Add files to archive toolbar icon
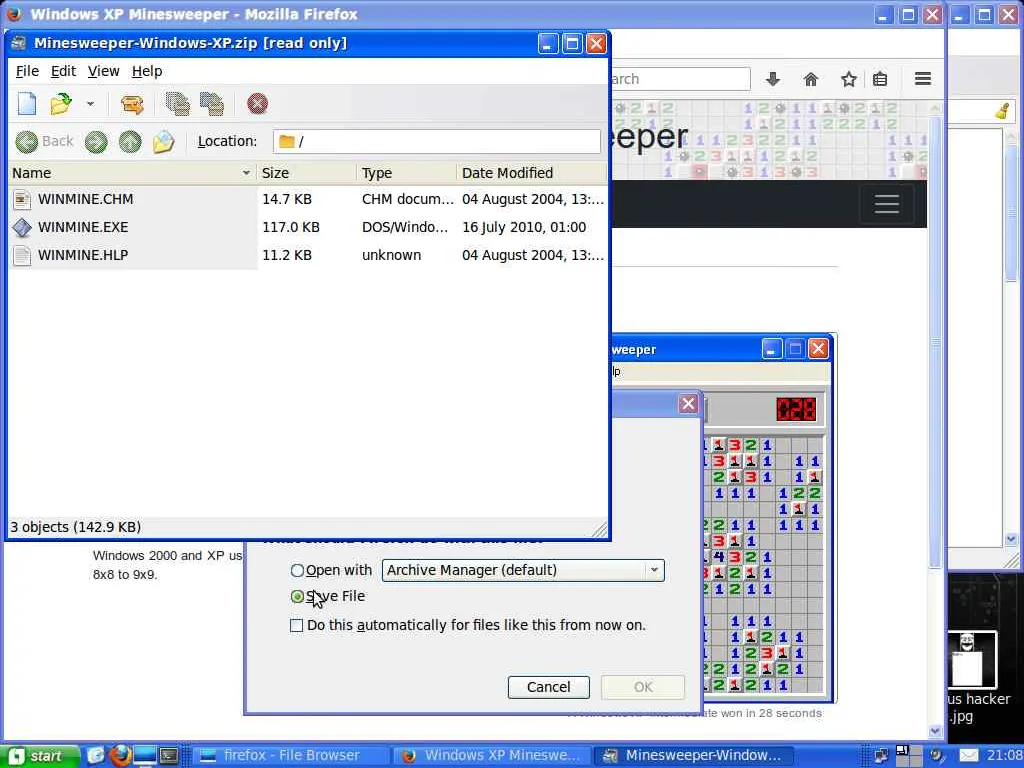This screenshot has width=1024, height=768. 177,104
